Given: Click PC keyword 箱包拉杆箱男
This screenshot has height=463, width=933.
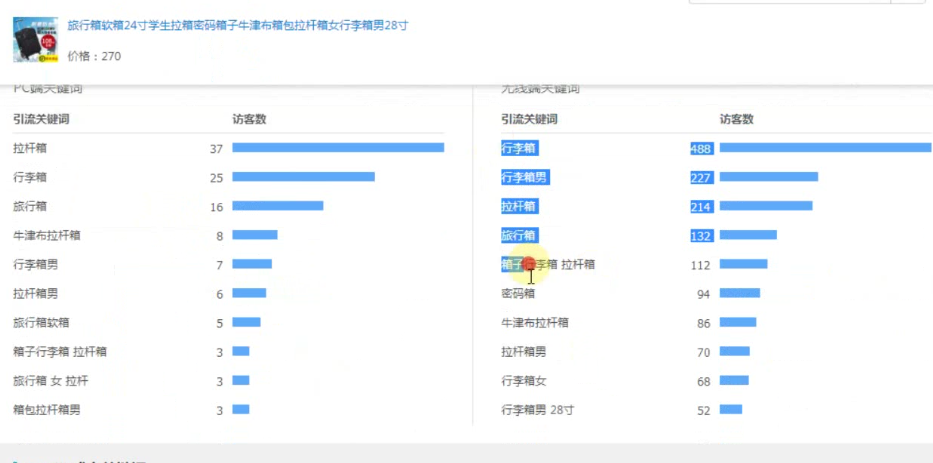Looking at the screenshot, I should (x=47, y=409).
